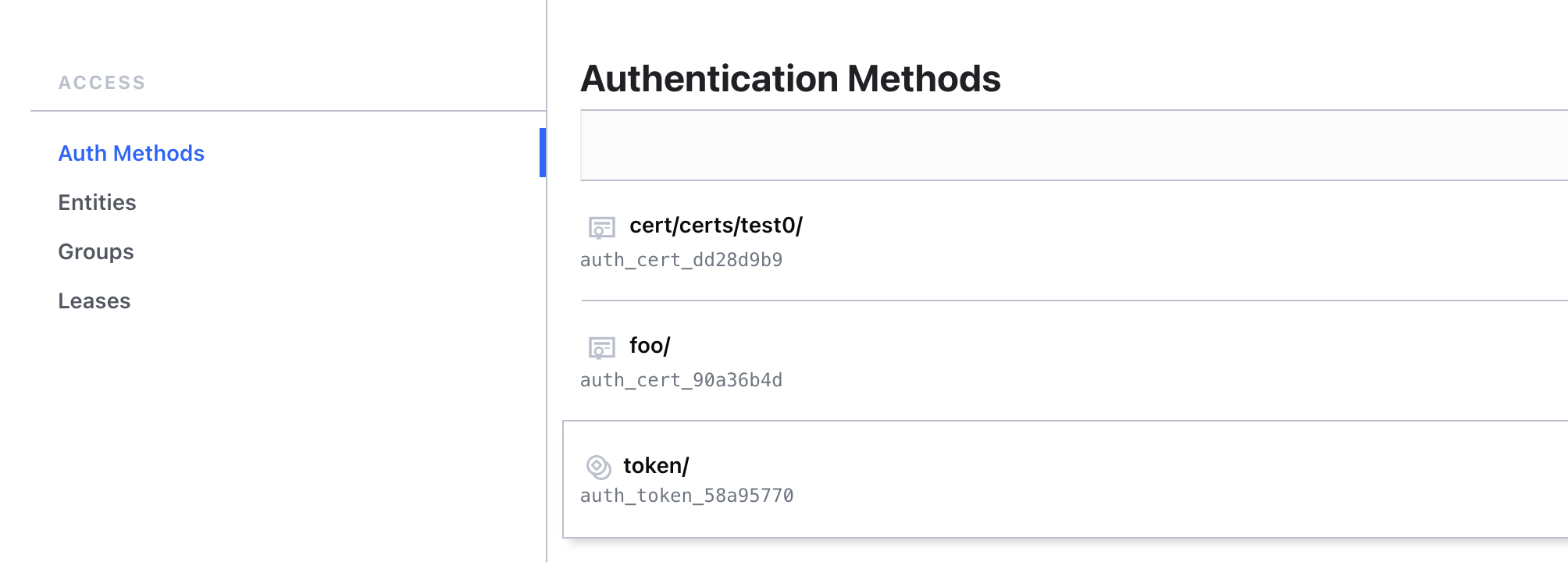
Task: Open the token/ auth method via its icon
Action: coord(600,465)
